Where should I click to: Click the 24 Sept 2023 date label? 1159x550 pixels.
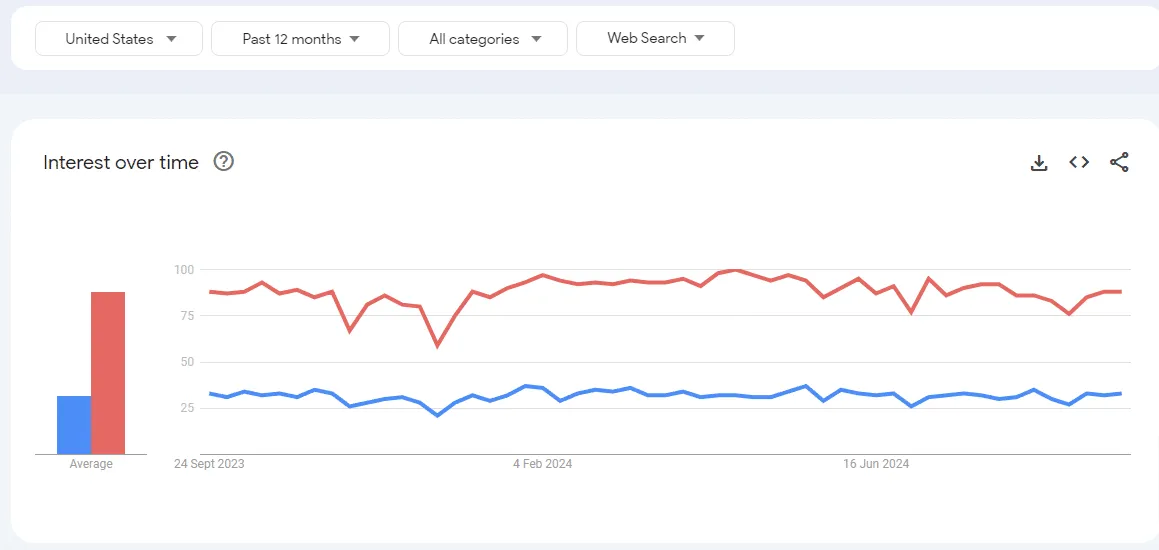pos(209,464)
